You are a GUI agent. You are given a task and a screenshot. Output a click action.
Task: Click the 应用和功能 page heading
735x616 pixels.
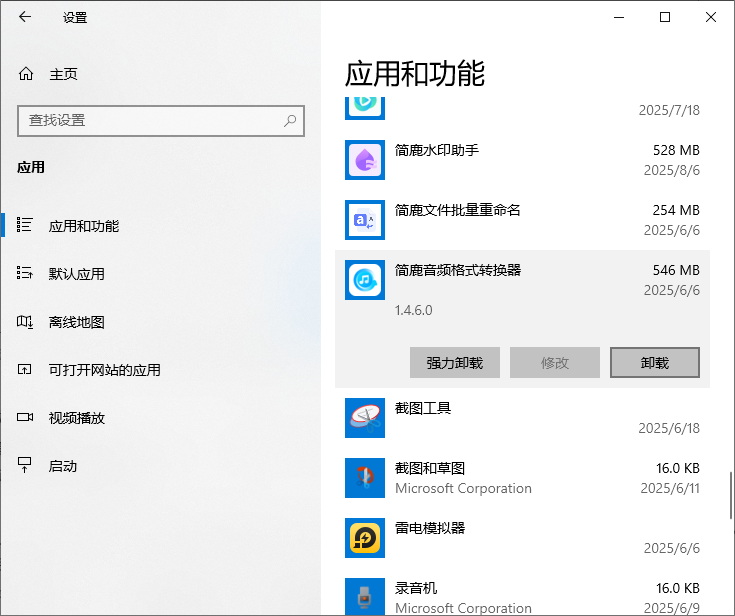coord(415,74)
